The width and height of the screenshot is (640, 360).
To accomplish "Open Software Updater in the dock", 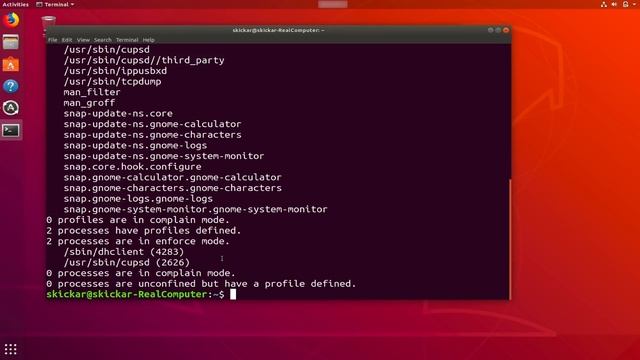I will 11,108.
